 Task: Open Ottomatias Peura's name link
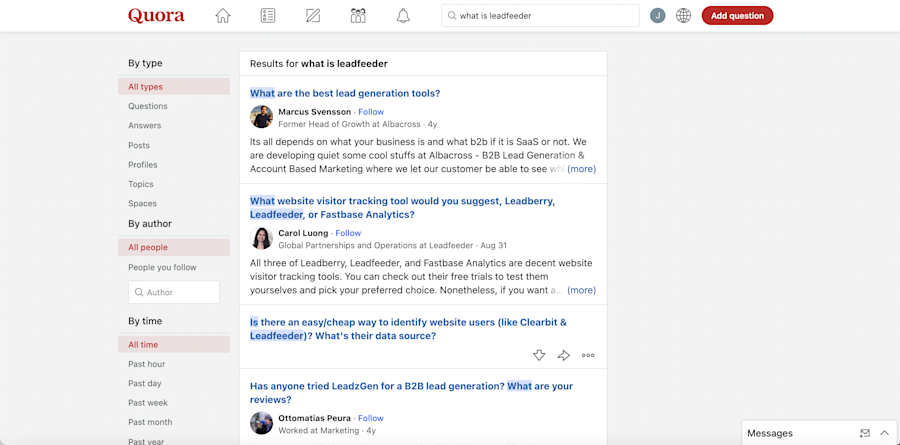pos(315,418)
